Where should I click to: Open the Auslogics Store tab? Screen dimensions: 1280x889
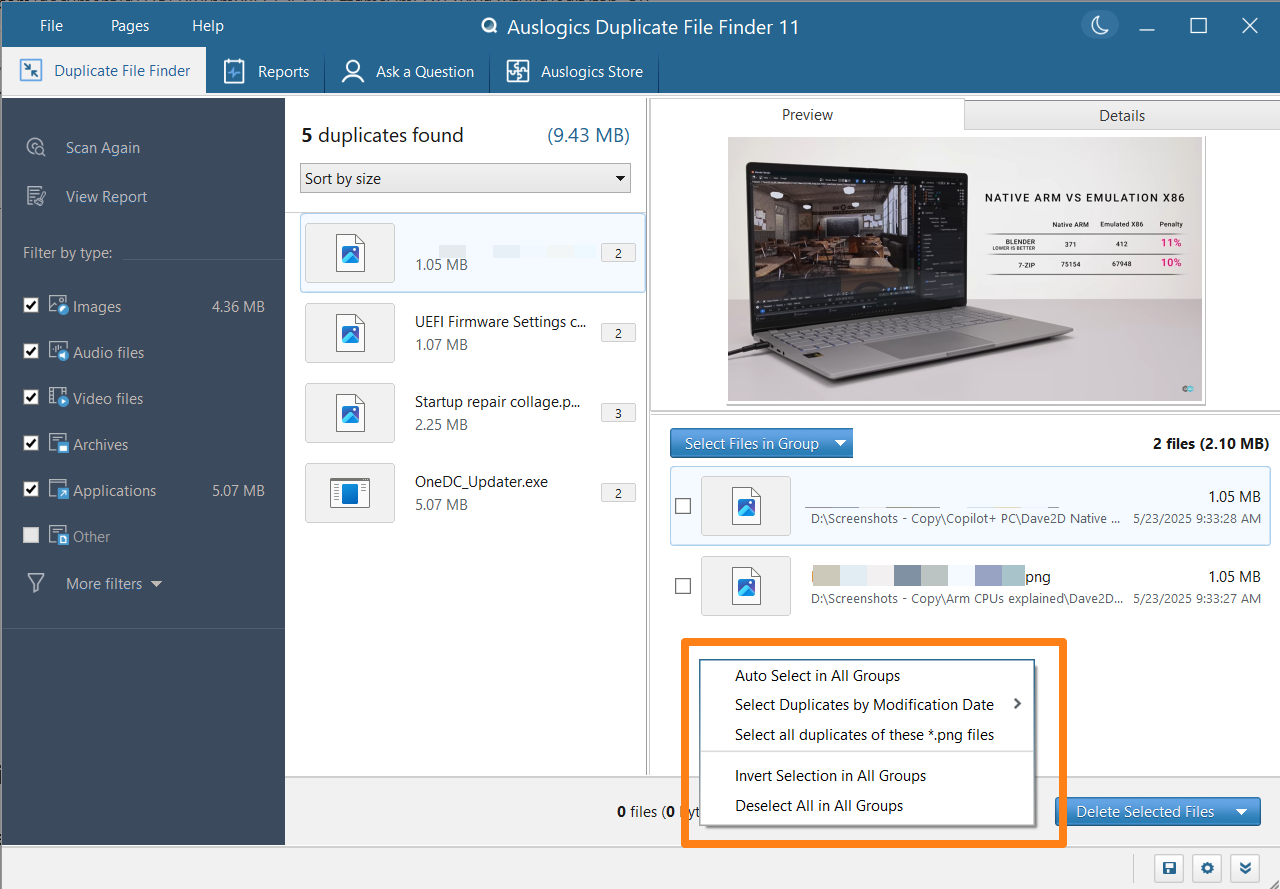point(574,72)
